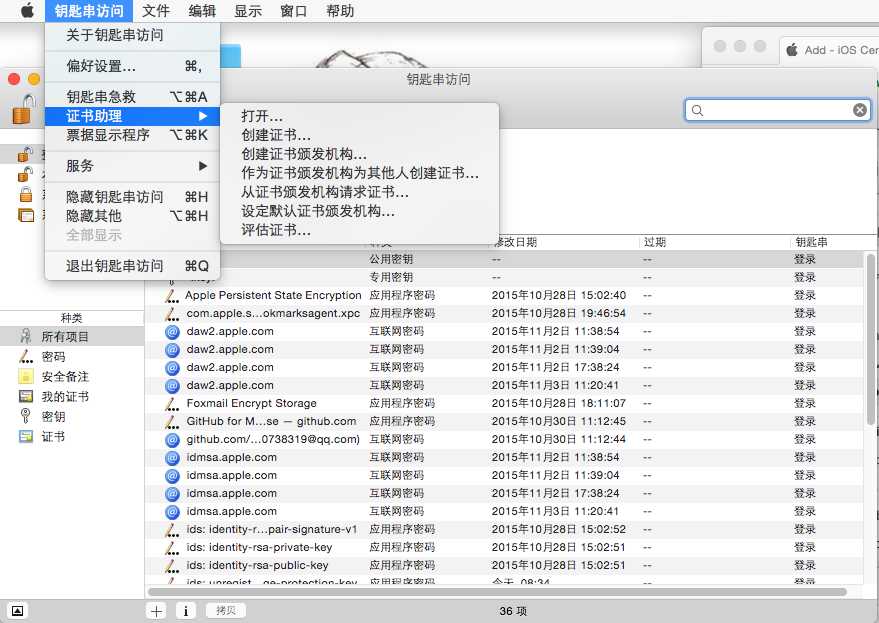This screenshot has height=623, width=879.
Task: Select the padlocked keychain icon in sidebar
Action: coord(26,195)
